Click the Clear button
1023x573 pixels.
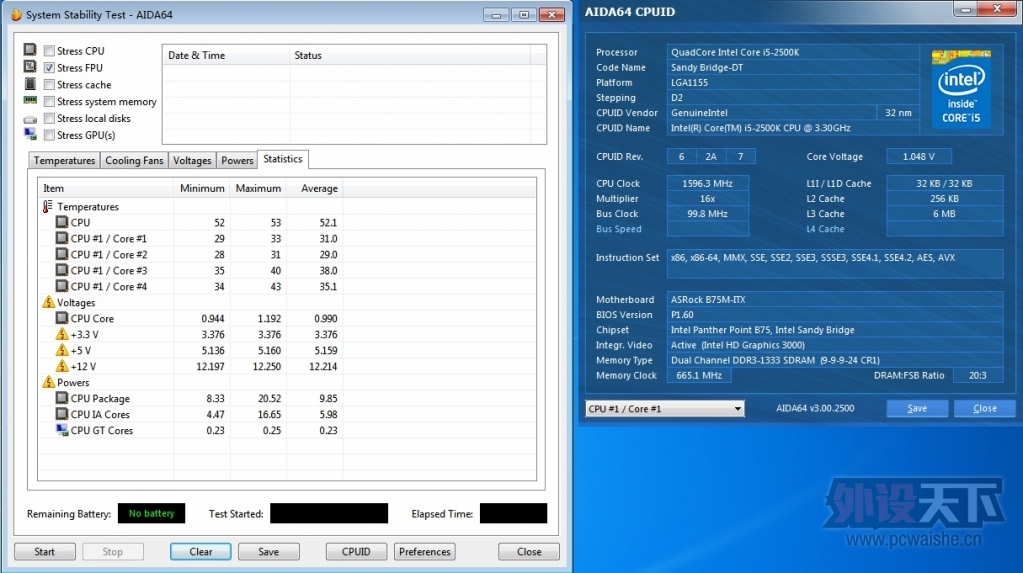tap(200, 551)
